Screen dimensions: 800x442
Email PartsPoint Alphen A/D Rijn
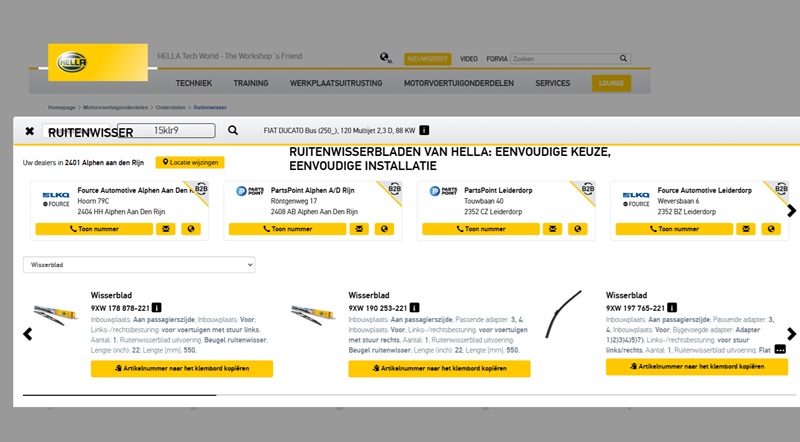359,229
